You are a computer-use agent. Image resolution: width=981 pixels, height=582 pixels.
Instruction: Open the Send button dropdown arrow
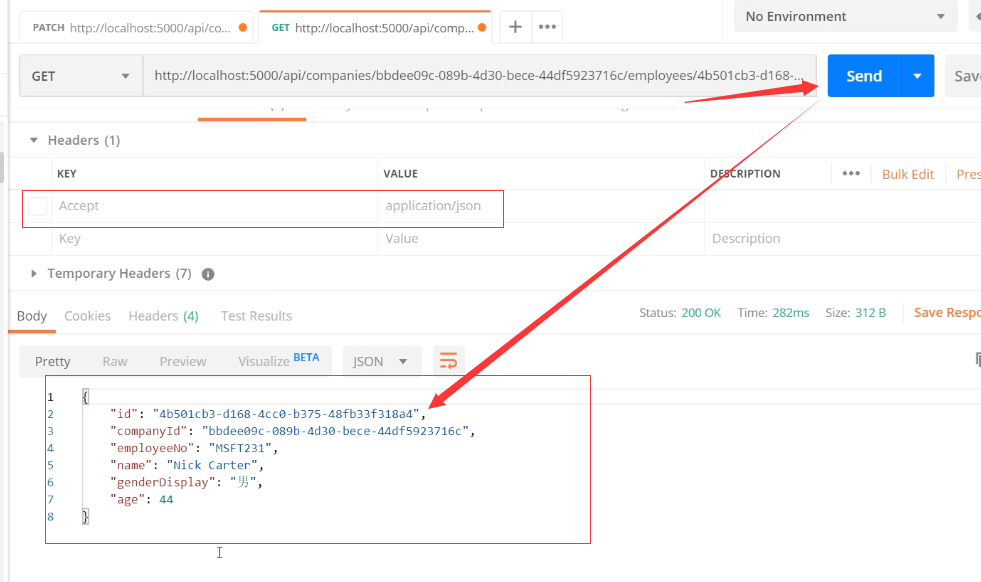tap(917, 76)
